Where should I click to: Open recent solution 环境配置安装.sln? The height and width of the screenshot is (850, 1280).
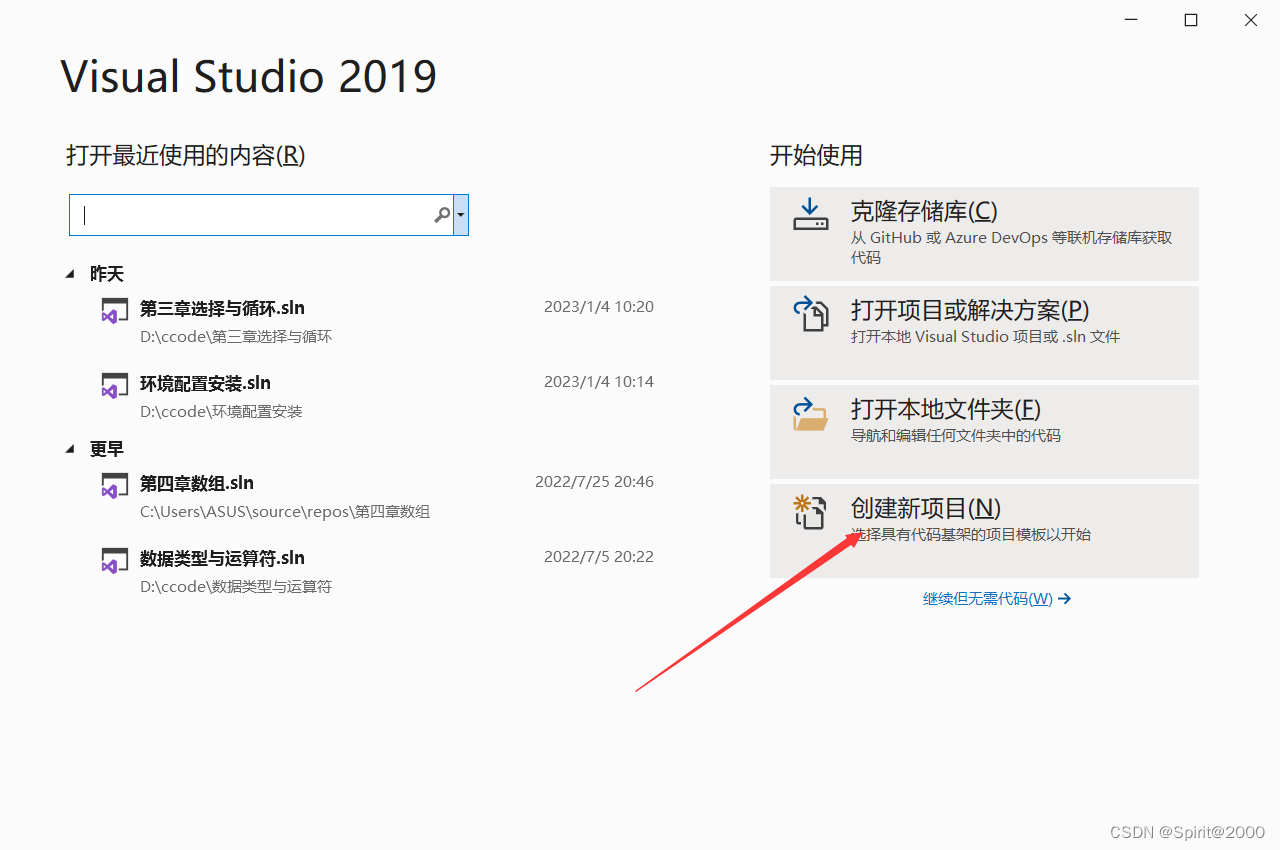(x=205, y=383)
